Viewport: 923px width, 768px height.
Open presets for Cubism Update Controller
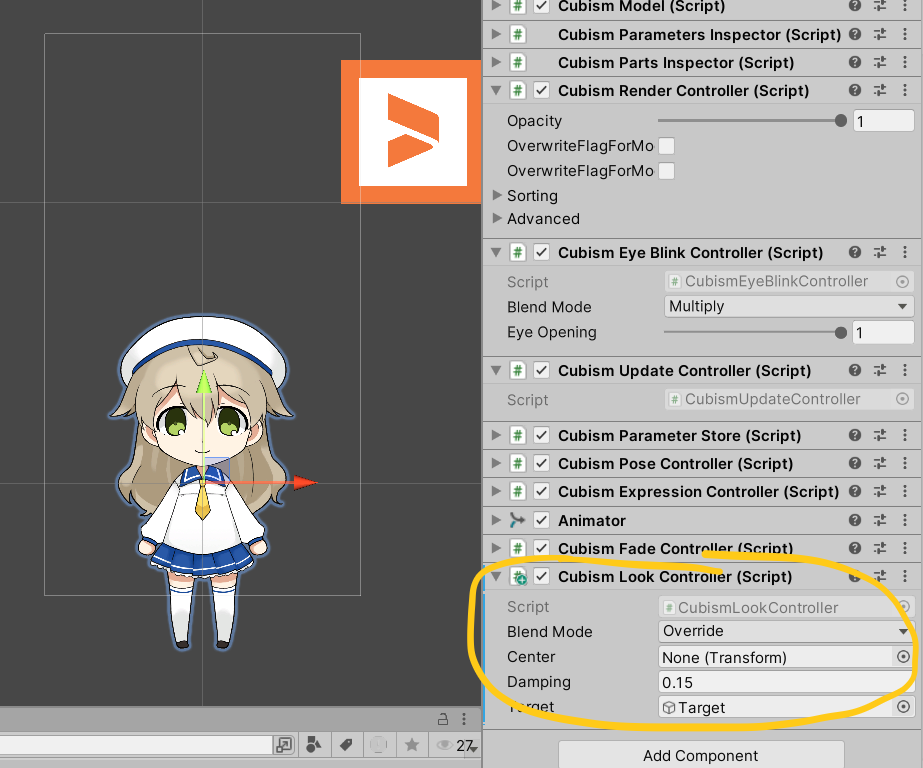coord(880,370)
